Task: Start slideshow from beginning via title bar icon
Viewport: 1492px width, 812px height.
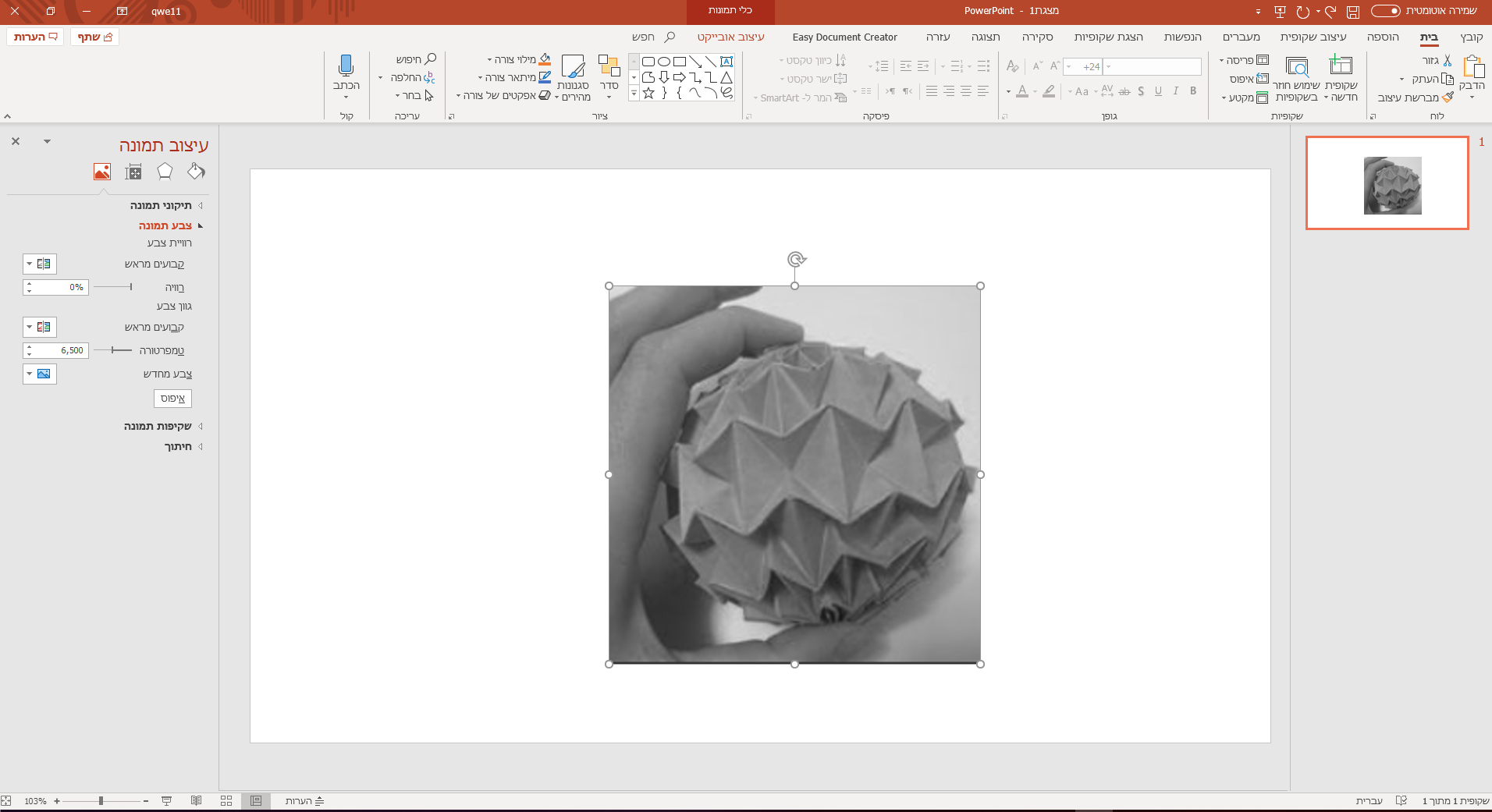Action: [1280, 12]
